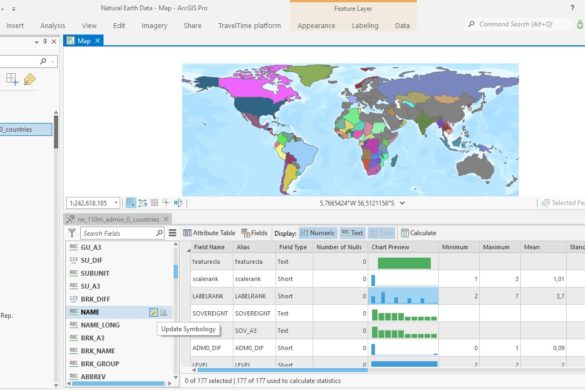Image resolution: width=585 pixels, height=390 pixels.
Task: Click Update Symbology icon on NAME field
Action: (x=153, y=312)
